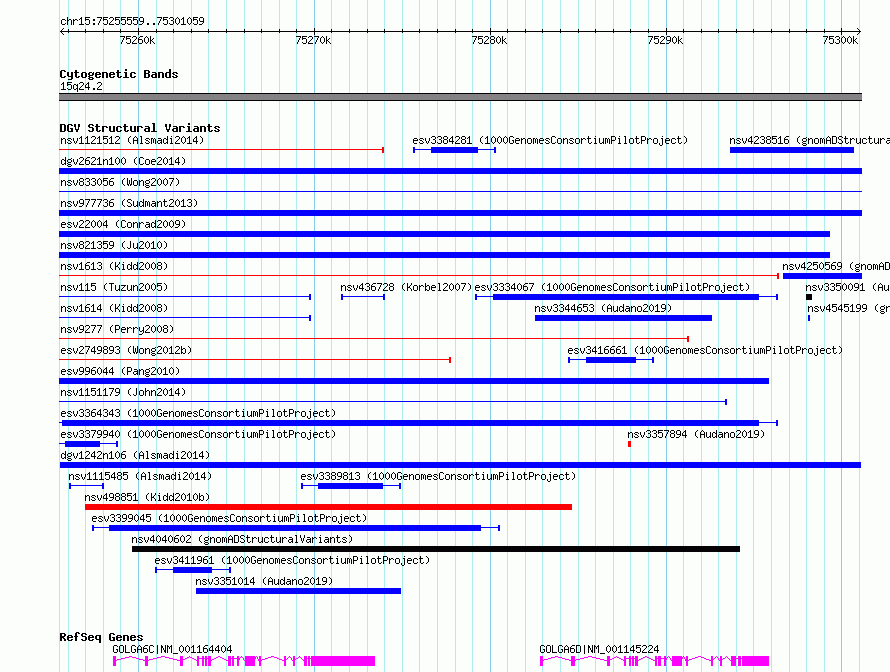Click the 75260k ruler position
Image resolution: width=890 pixels, height=672 pixels.
tap(137, 40)
